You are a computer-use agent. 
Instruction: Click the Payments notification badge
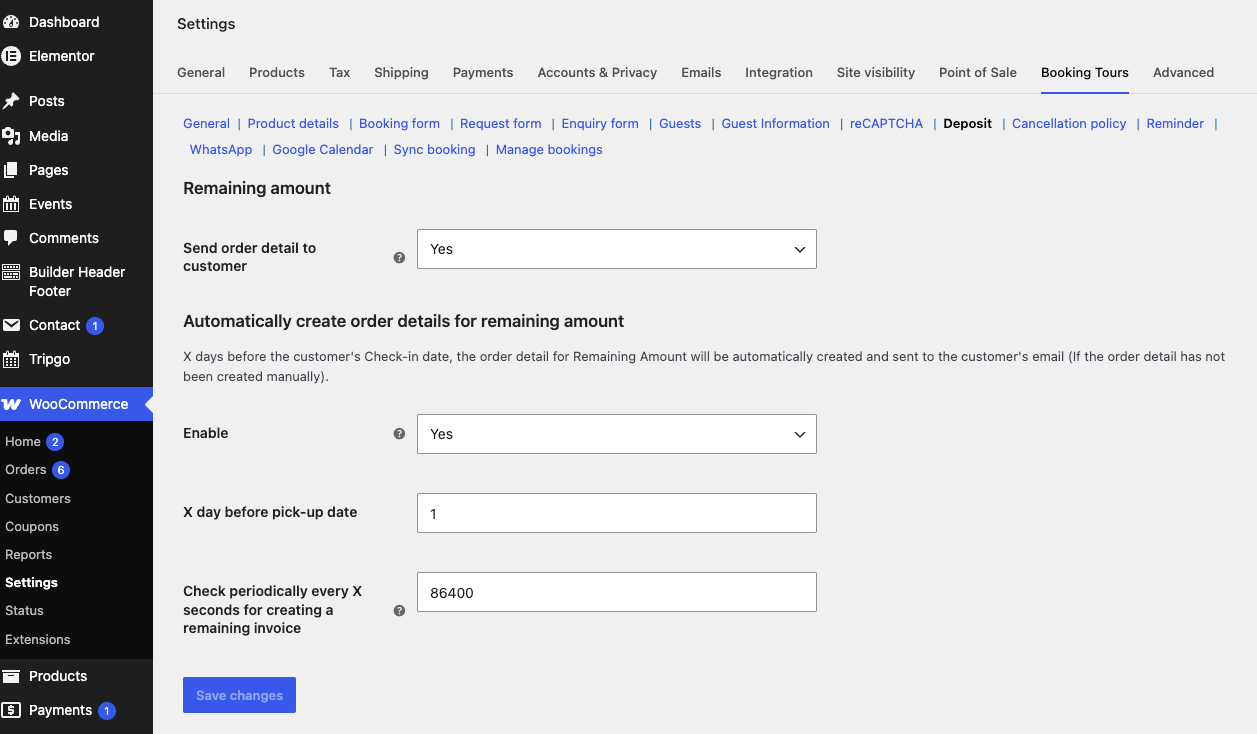pos(107,711)
